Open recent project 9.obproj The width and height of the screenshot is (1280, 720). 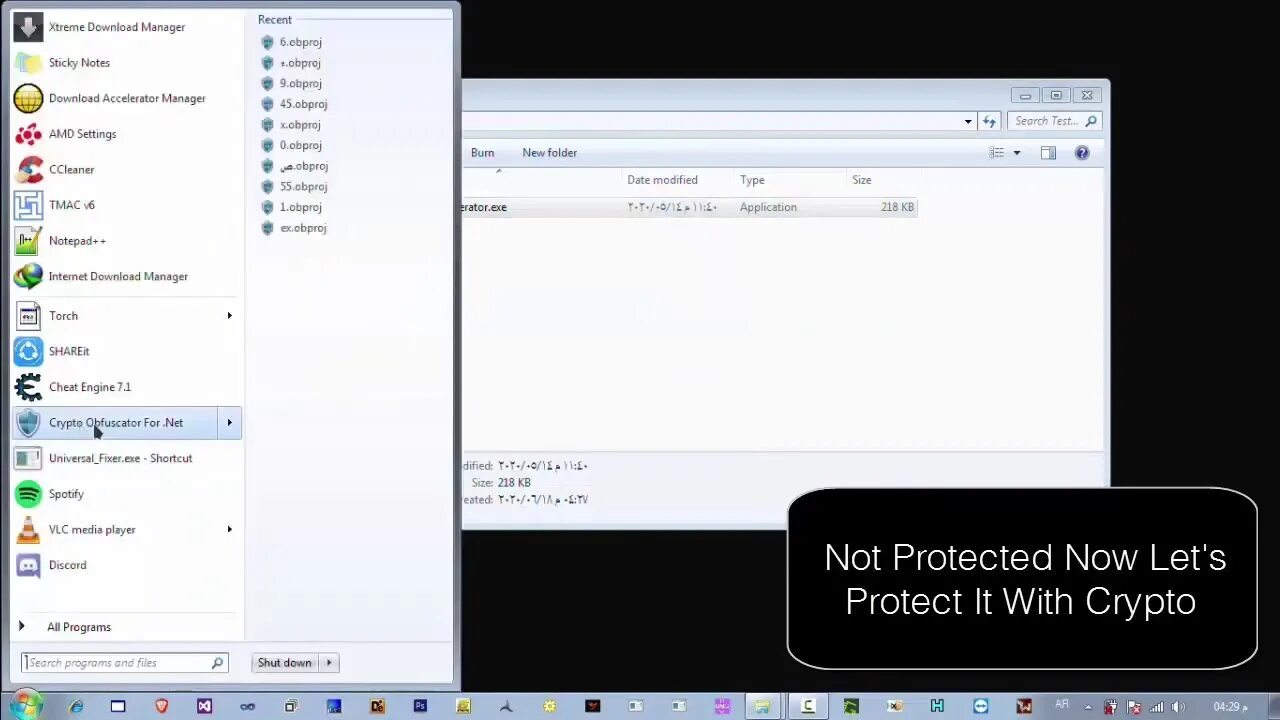pos(300,83)
